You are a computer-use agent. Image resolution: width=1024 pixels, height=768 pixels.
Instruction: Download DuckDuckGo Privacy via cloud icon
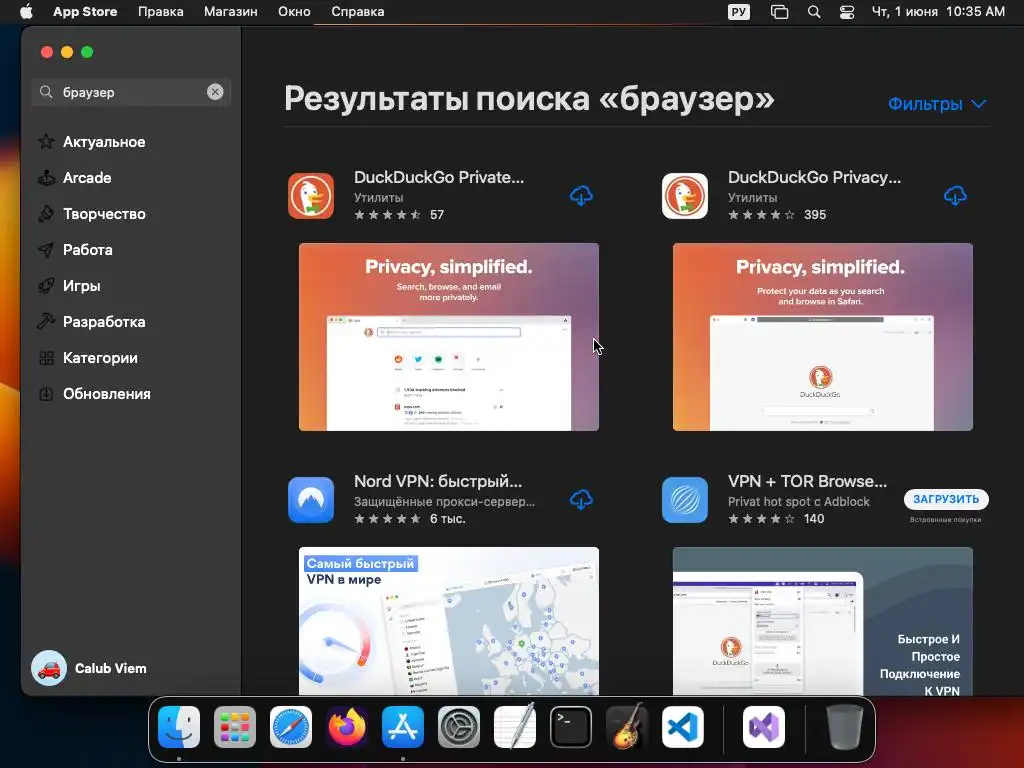(955, 195)
